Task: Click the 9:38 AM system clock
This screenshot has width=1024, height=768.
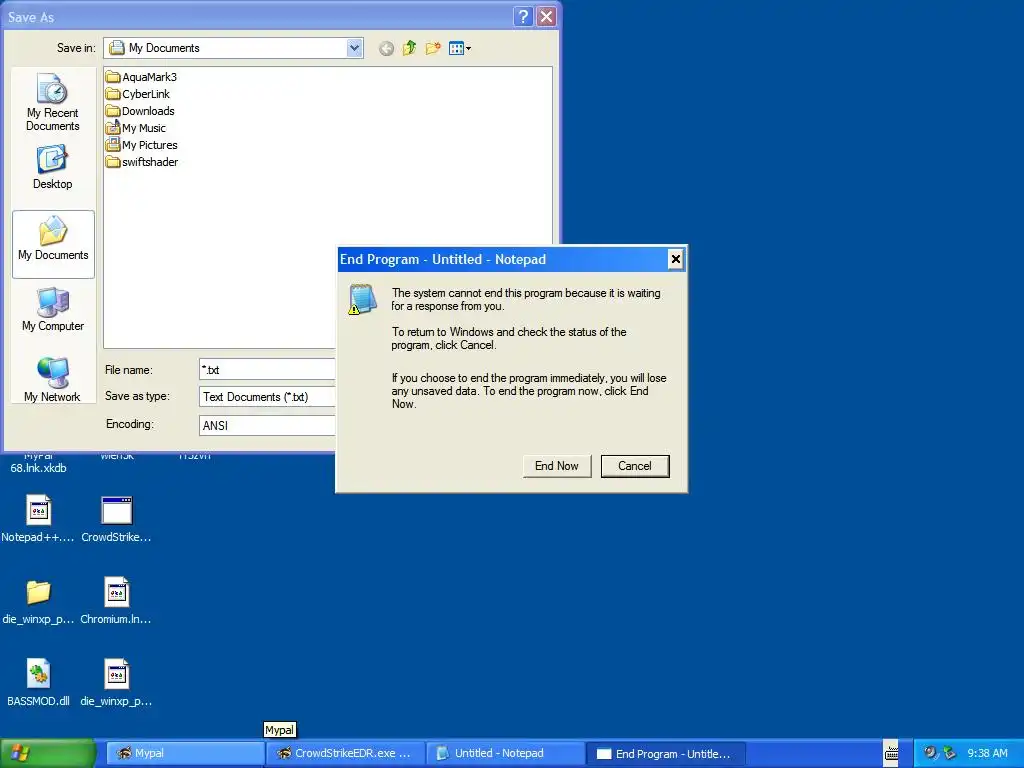Action: pos(987,753)
